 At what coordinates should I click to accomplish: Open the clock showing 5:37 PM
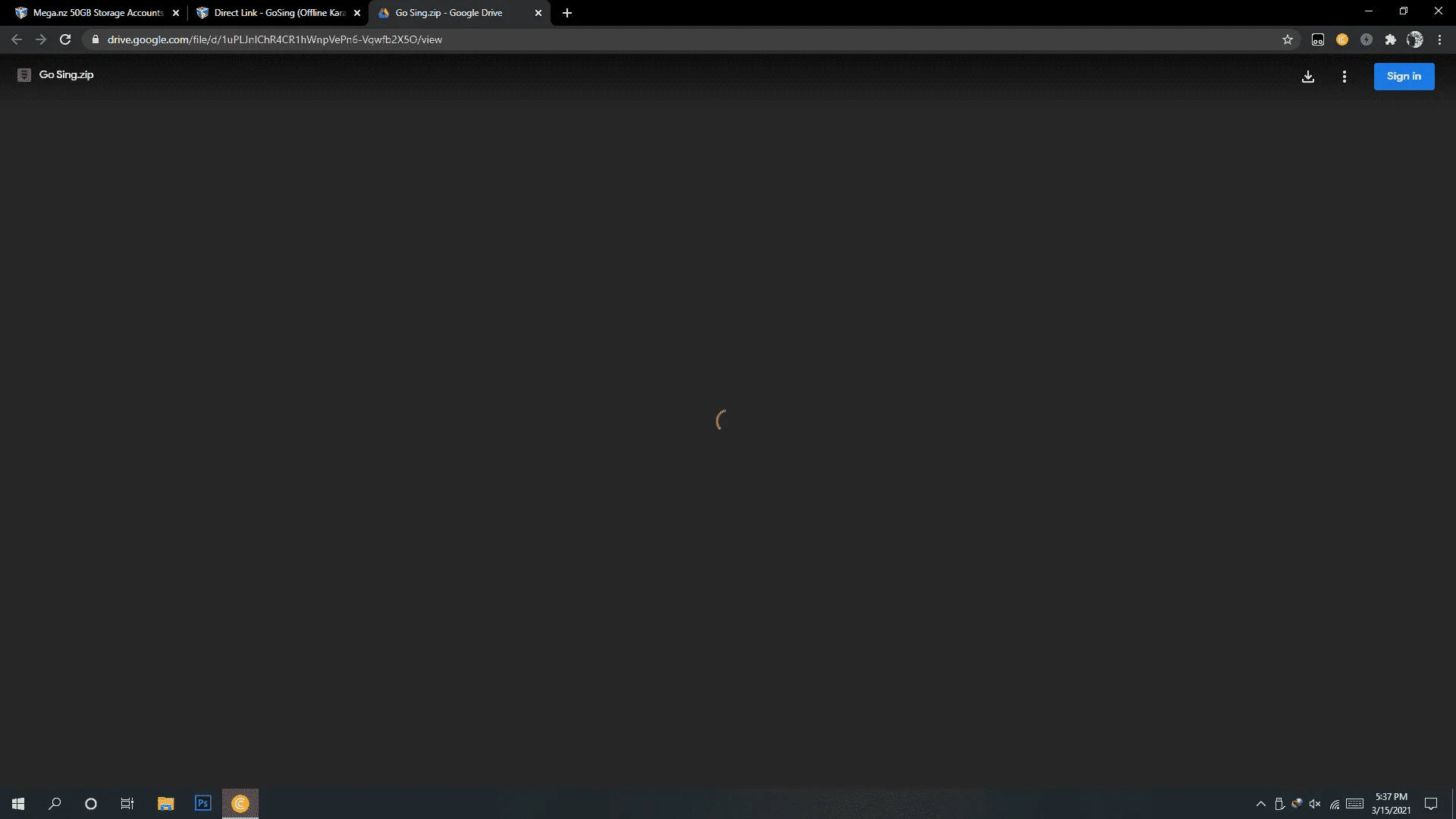click(x=1391, y=804)
